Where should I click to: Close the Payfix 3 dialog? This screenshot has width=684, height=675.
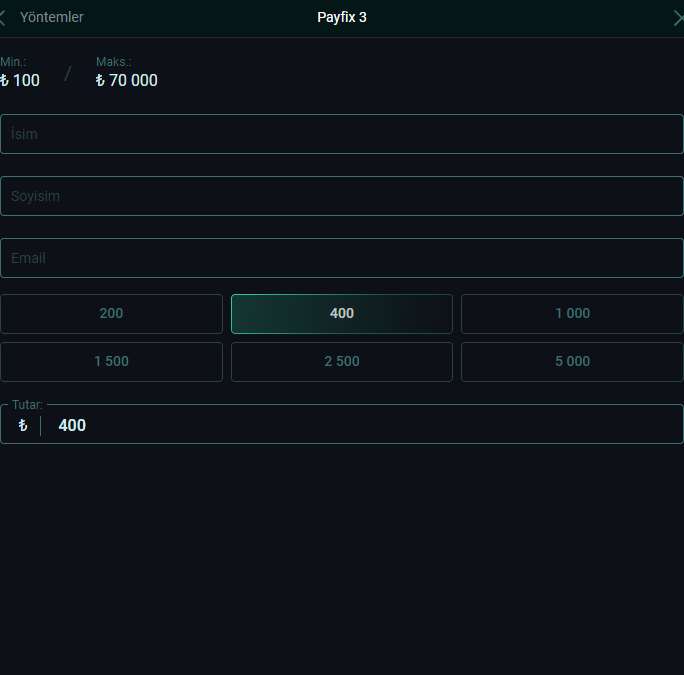(x=679, y=19)
